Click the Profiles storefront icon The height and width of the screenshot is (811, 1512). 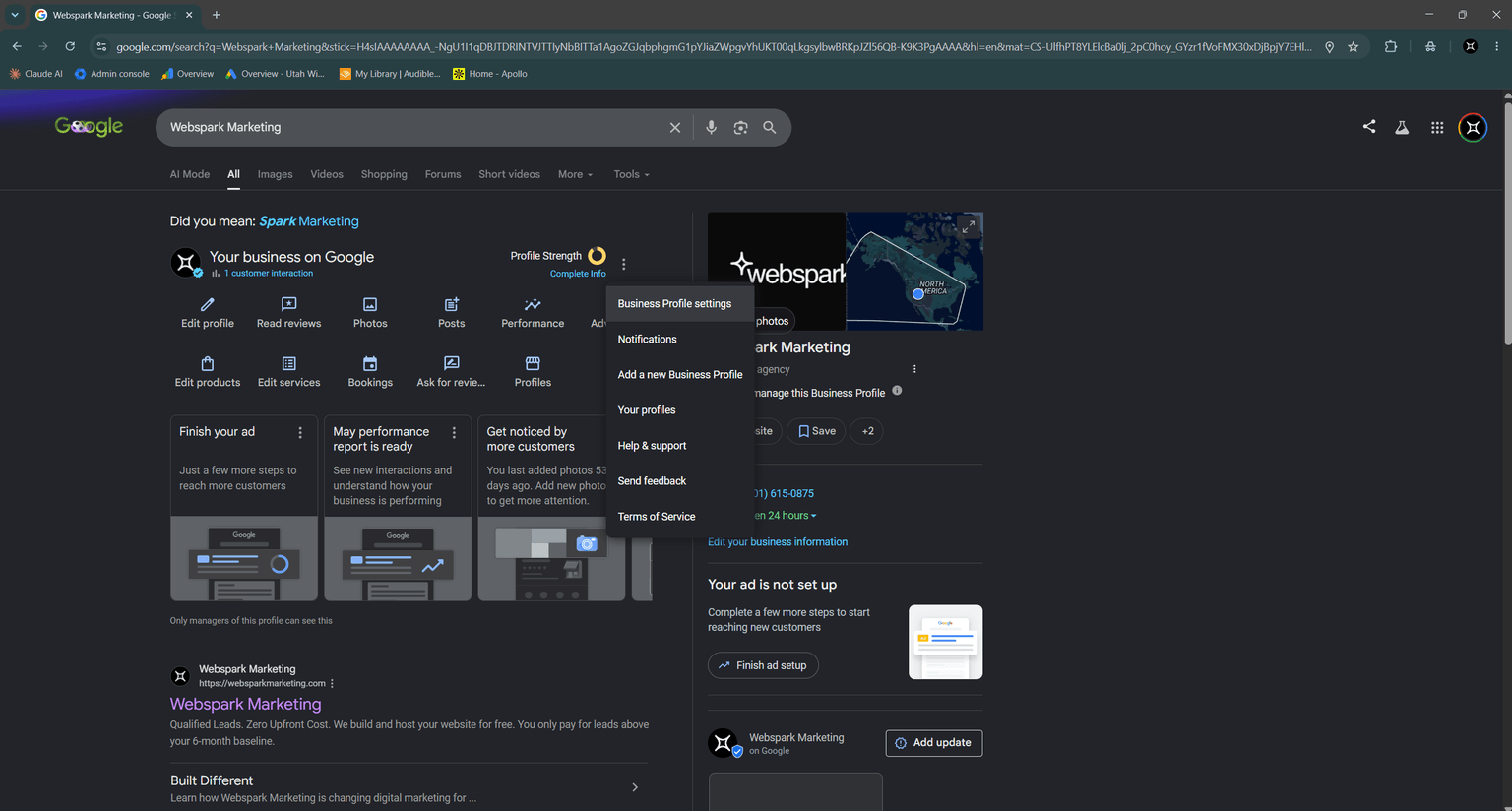533,363
